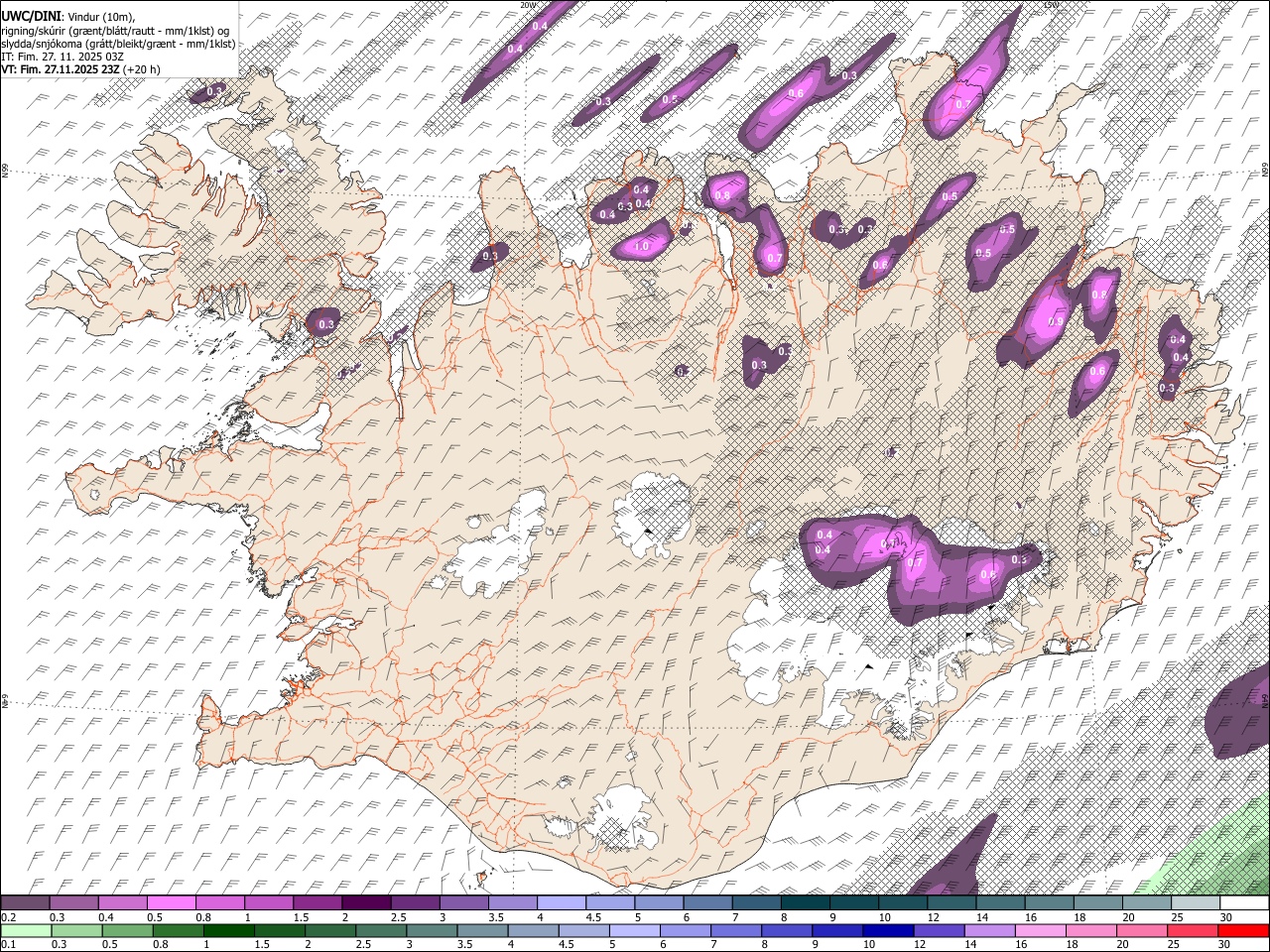Image resolution: width=1270 pixels, height=952 pixels.
Task: Pick the bright red swatch labeled 30 in the rain scale
Action: 1243,930
